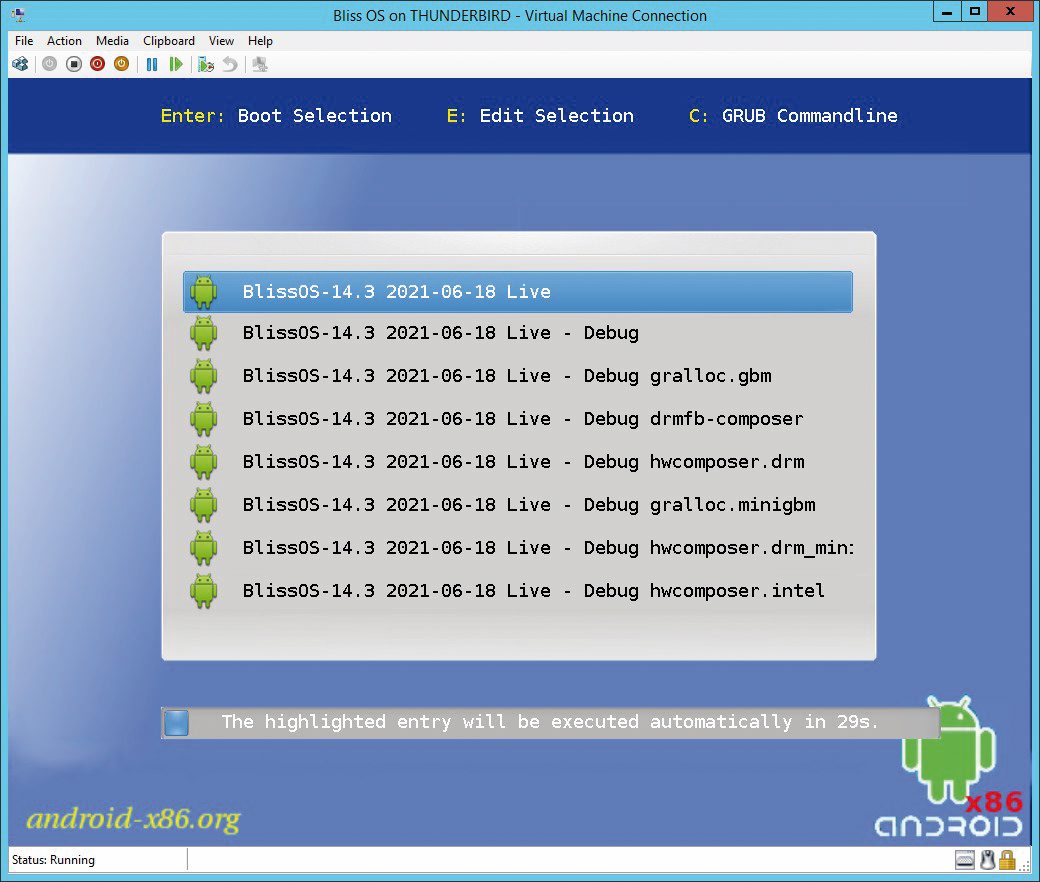Pause the virtual machine
The width and height of the screenshot is (1040, 882).
tap(152, 64)
